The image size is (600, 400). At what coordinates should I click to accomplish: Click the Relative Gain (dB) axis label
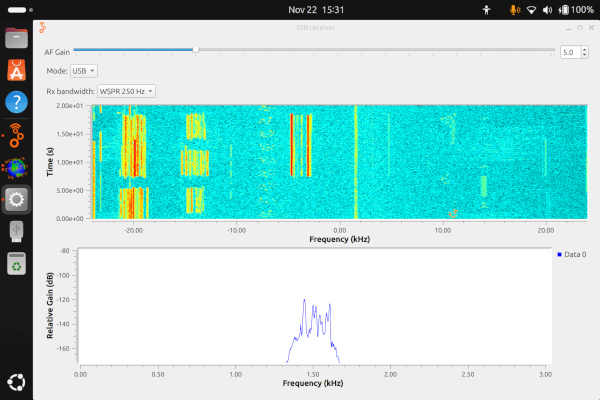(50, 305)
